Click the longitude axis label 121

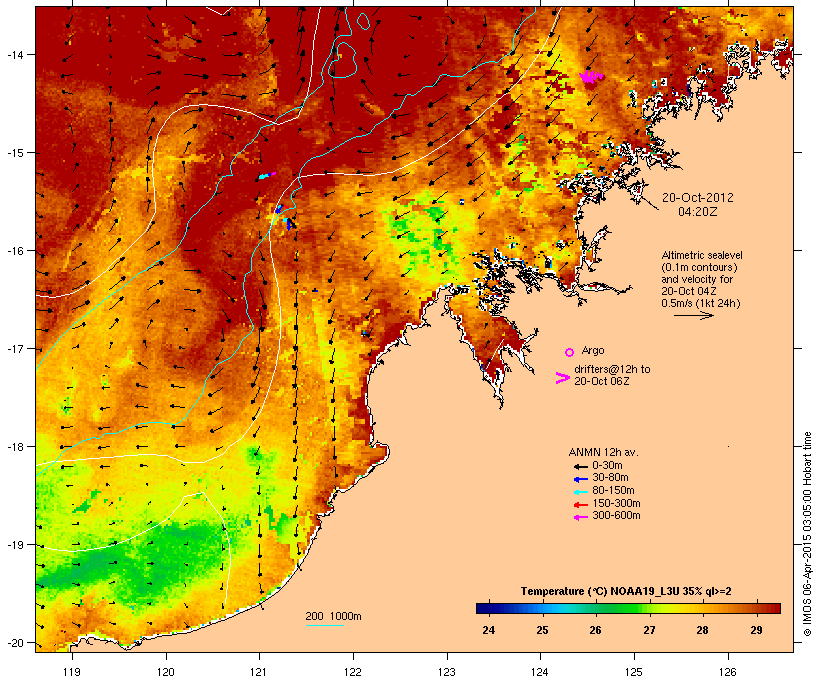point(259,672)
